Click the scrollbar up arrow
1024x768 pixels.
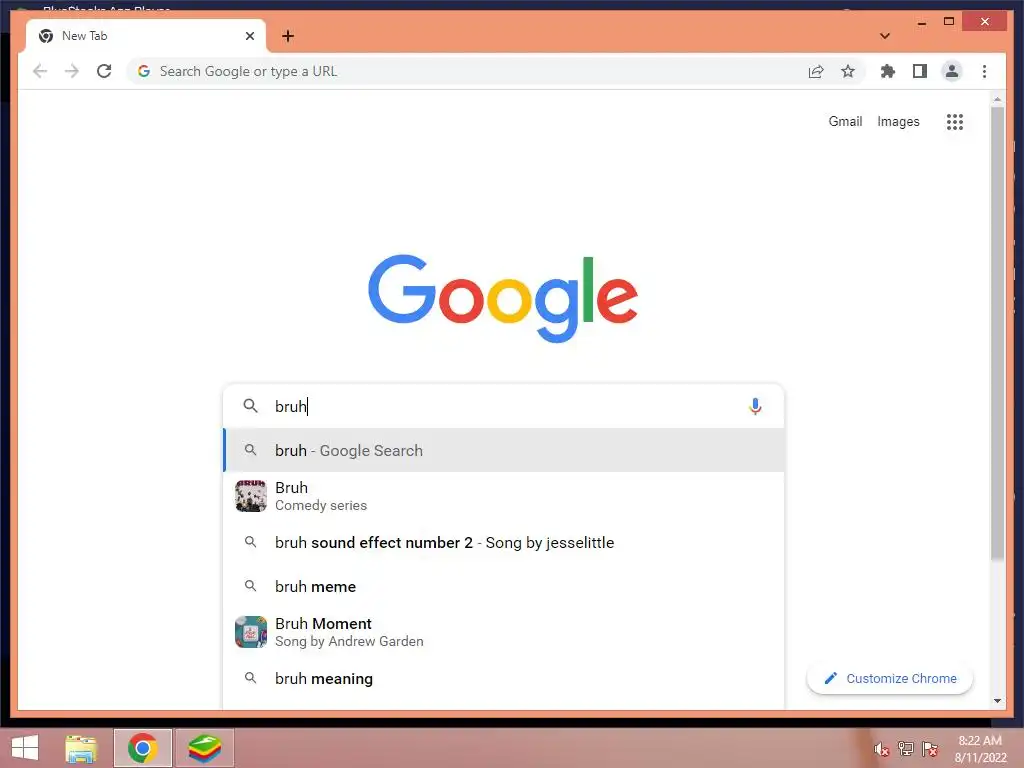(997, 99)
